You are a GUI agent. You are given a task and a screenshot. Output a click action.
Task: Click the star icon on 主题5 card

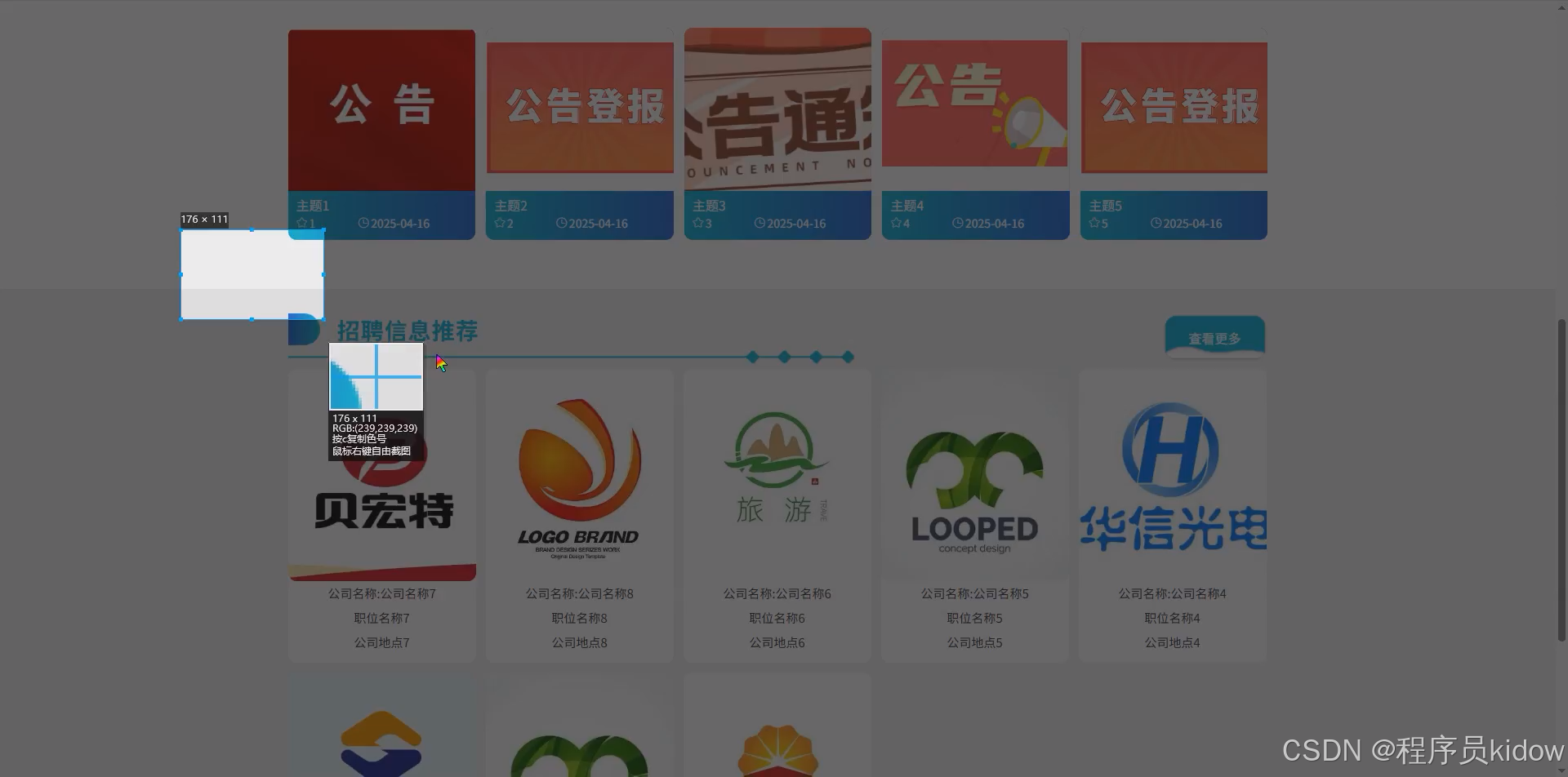1093,223
